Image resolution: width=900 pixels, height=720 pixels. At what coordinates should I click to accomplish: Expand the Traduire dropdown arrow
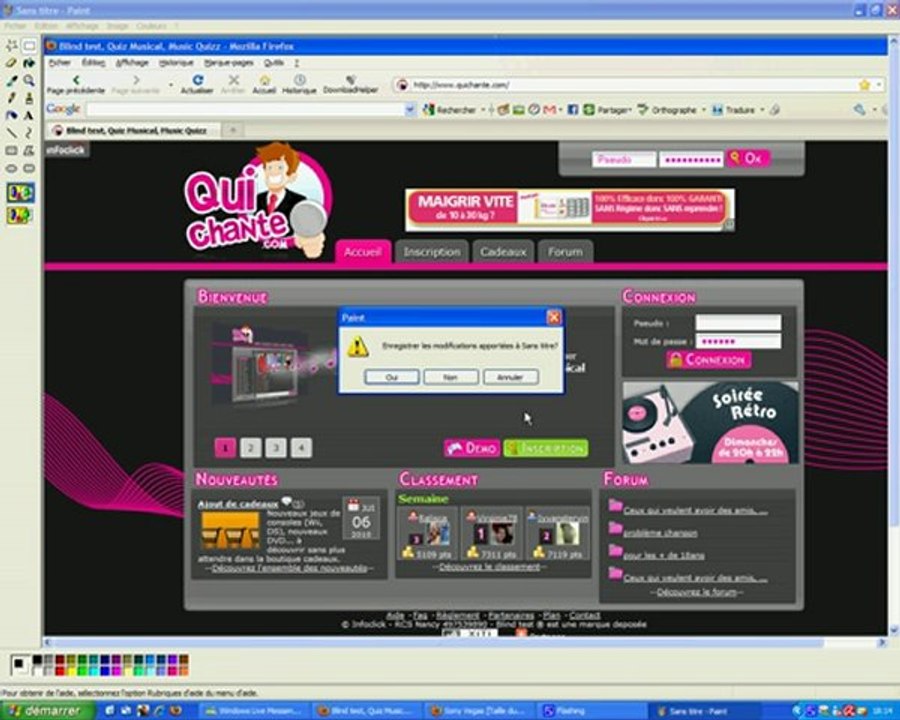[x=762, y=110]
